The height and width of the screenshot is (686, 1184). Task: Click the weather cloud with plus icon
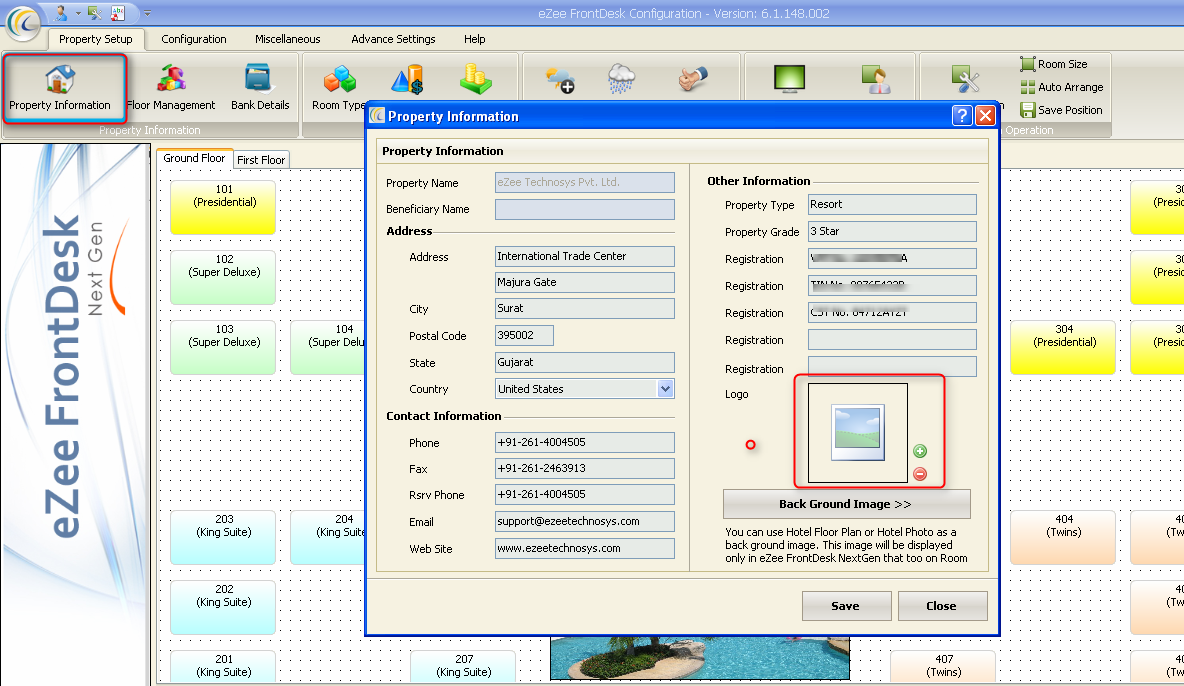560,79
